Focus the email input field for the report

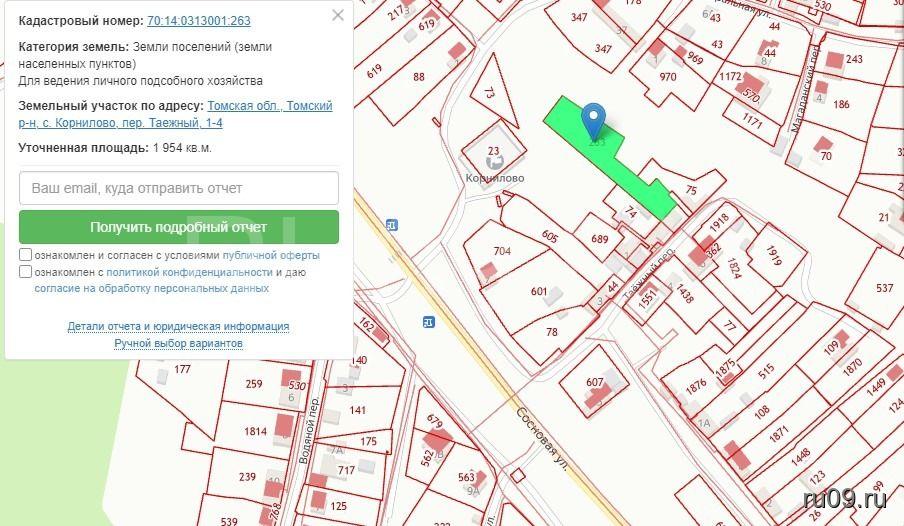(x=178, y=188)
